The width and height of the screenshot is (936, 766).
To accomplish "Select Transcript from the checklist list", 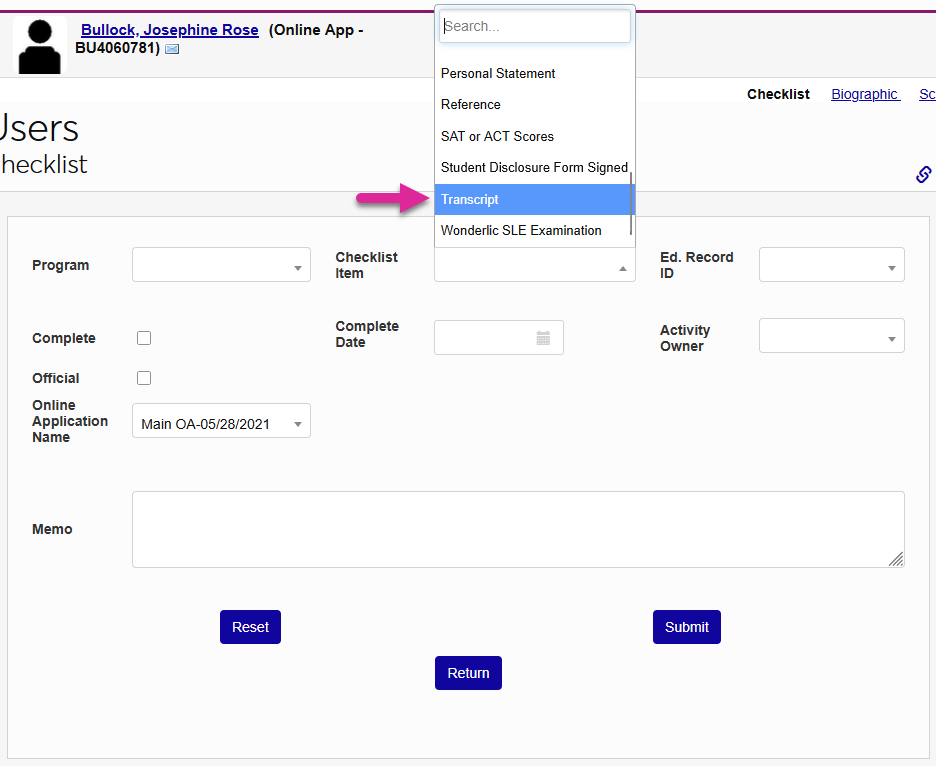I will (533, 199).
